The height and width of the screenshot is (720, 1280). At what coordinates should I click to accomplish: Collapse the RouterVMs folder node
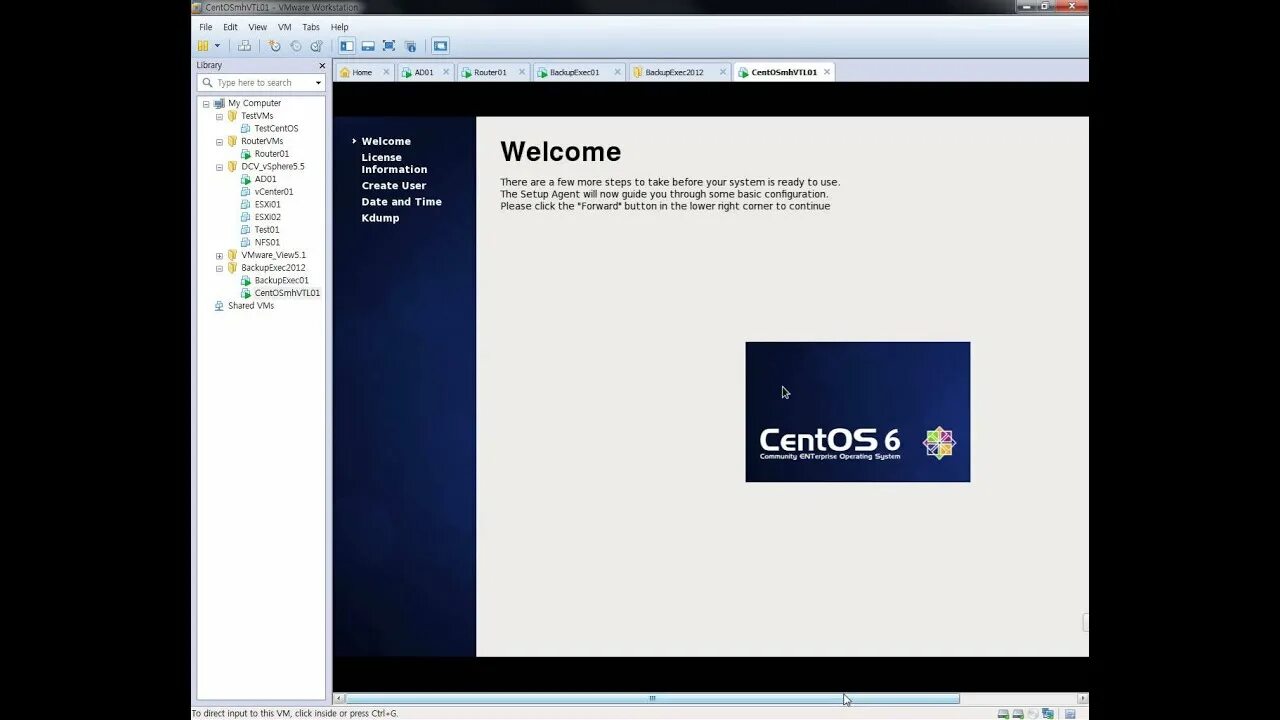(219, 142)
